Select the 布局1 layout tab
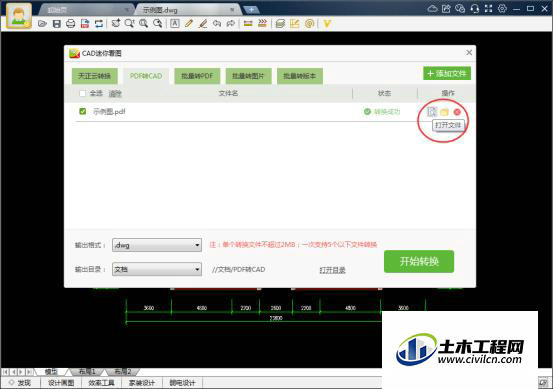The width and height of the screenshot is (553, 389). click(87, 371)
